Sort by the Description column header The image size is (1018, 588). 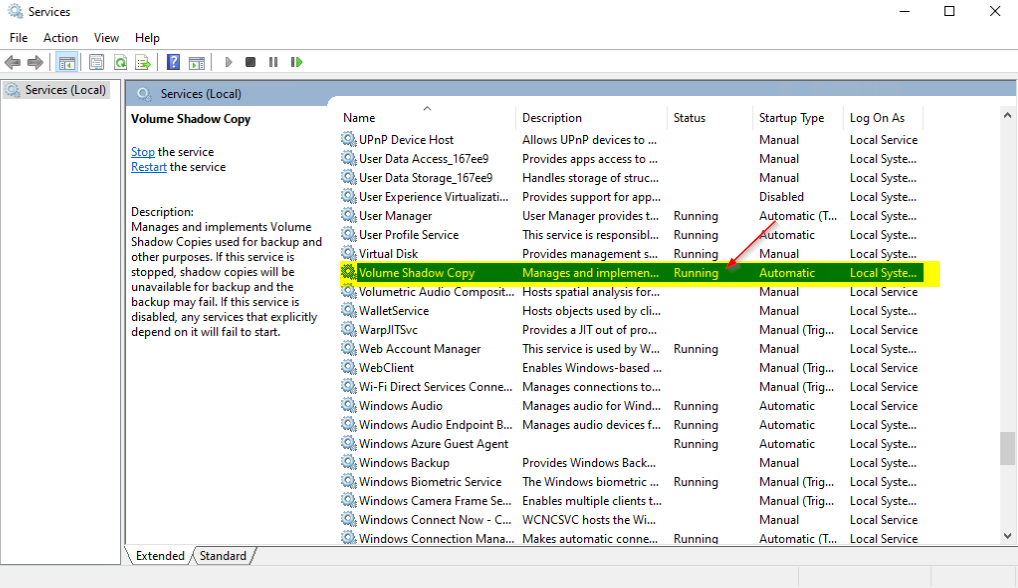pos(591,117)
